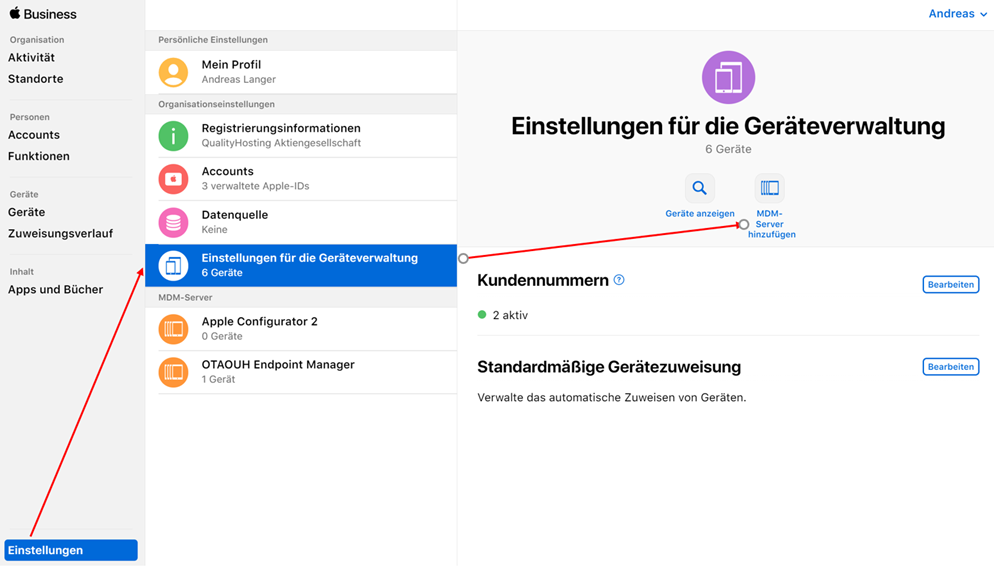
Task: Edit Standardmäßige Gerätezuweisung via Bearbeiten button
Action: coord(950,367)
